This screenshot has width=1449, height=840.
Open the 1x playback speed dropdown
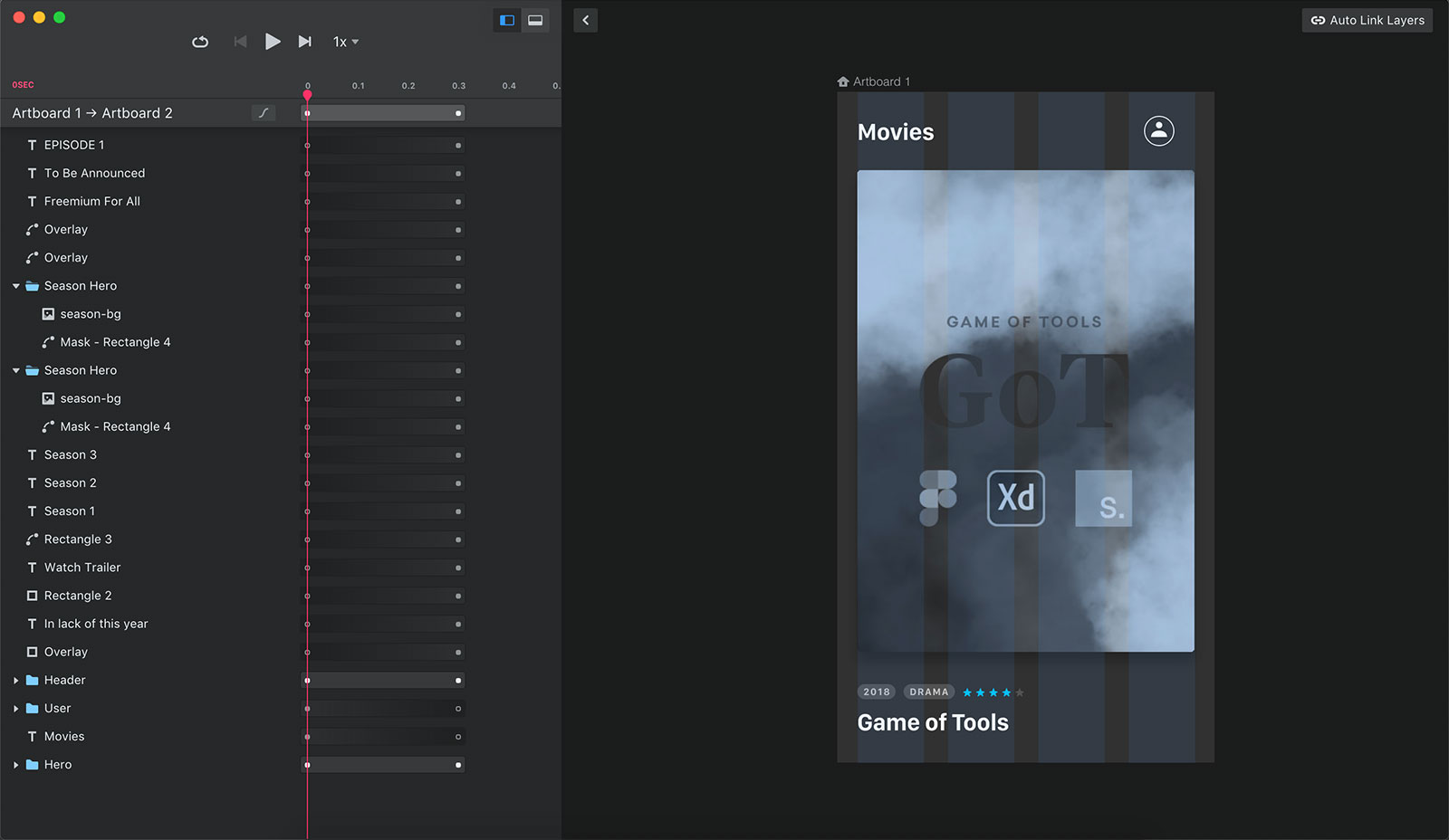[x=346, y=42]
